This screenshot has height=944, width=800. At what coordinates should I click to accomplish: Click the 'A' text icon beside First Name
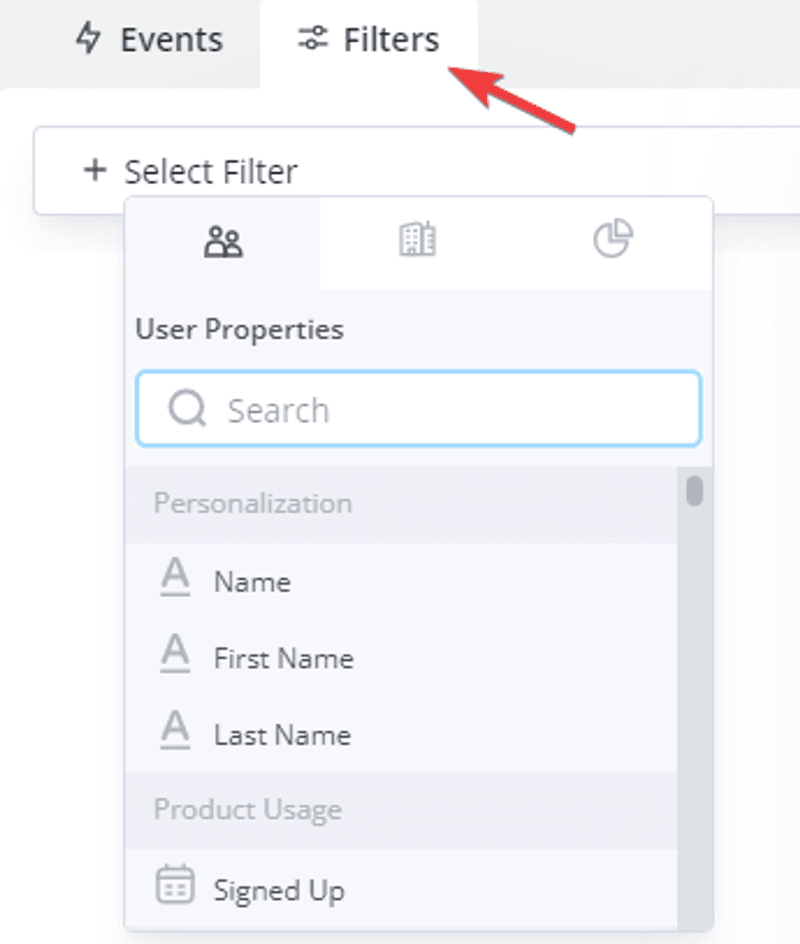tap(176, 655)
